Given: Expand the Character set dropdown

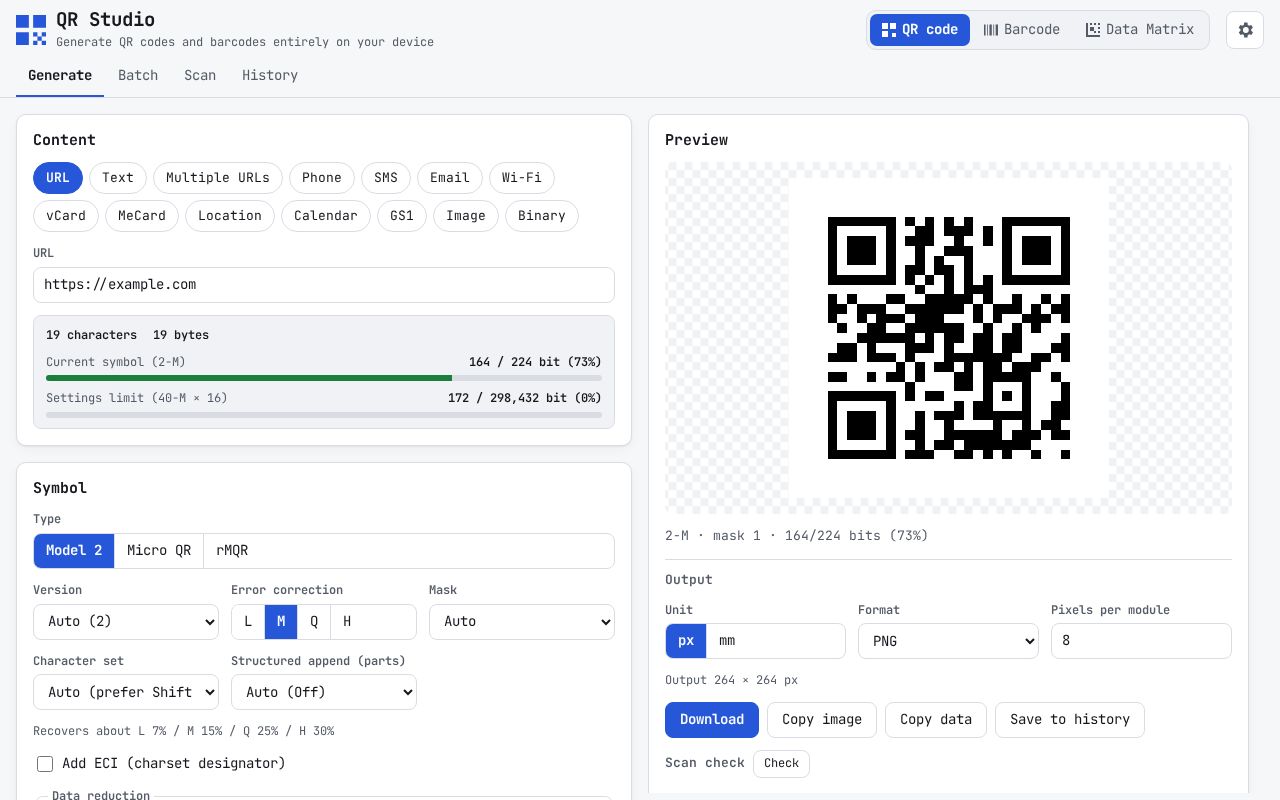Looking at the screenshot, I should tap(126, 692).
